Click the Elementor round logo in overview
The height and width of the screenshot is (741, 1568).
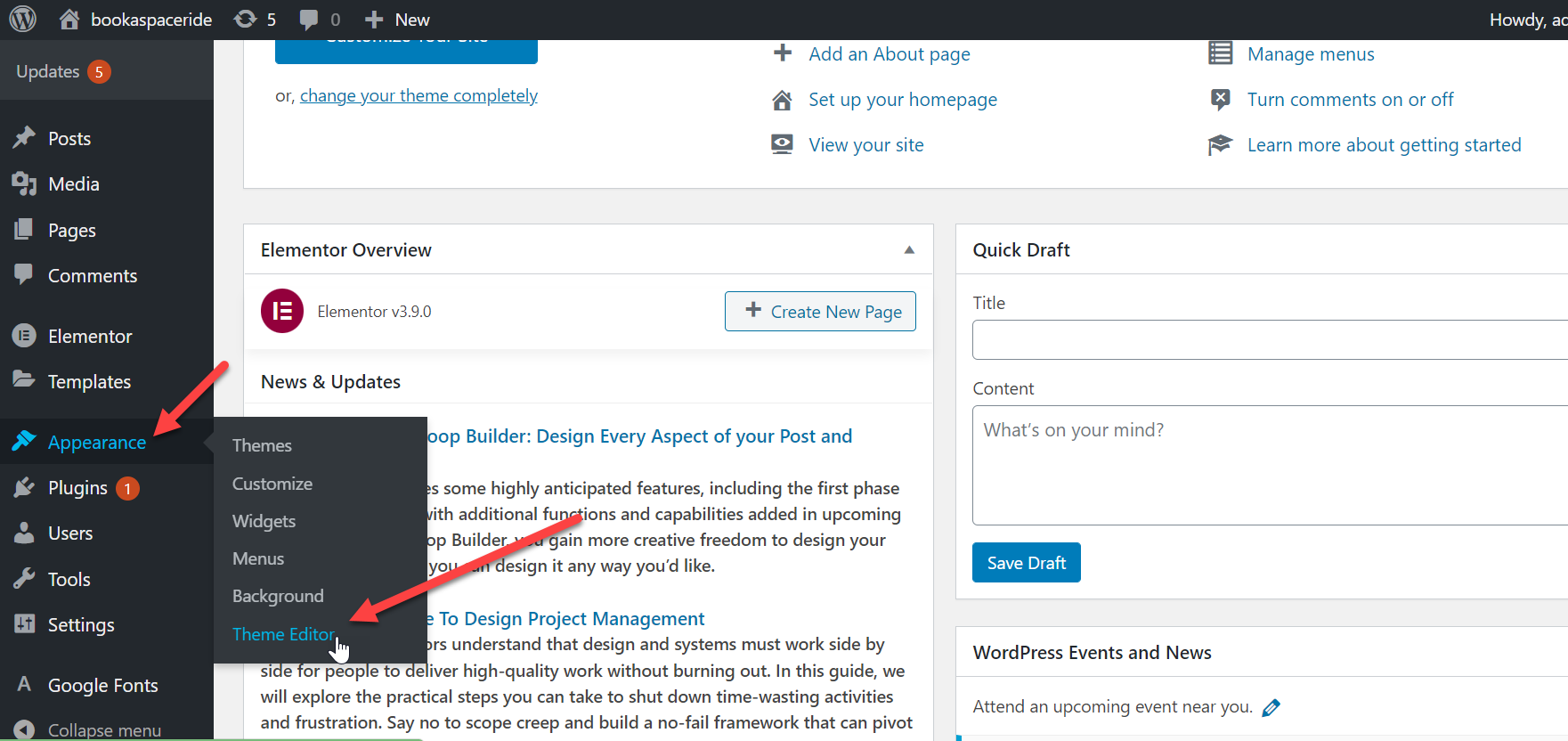point(282,311)
